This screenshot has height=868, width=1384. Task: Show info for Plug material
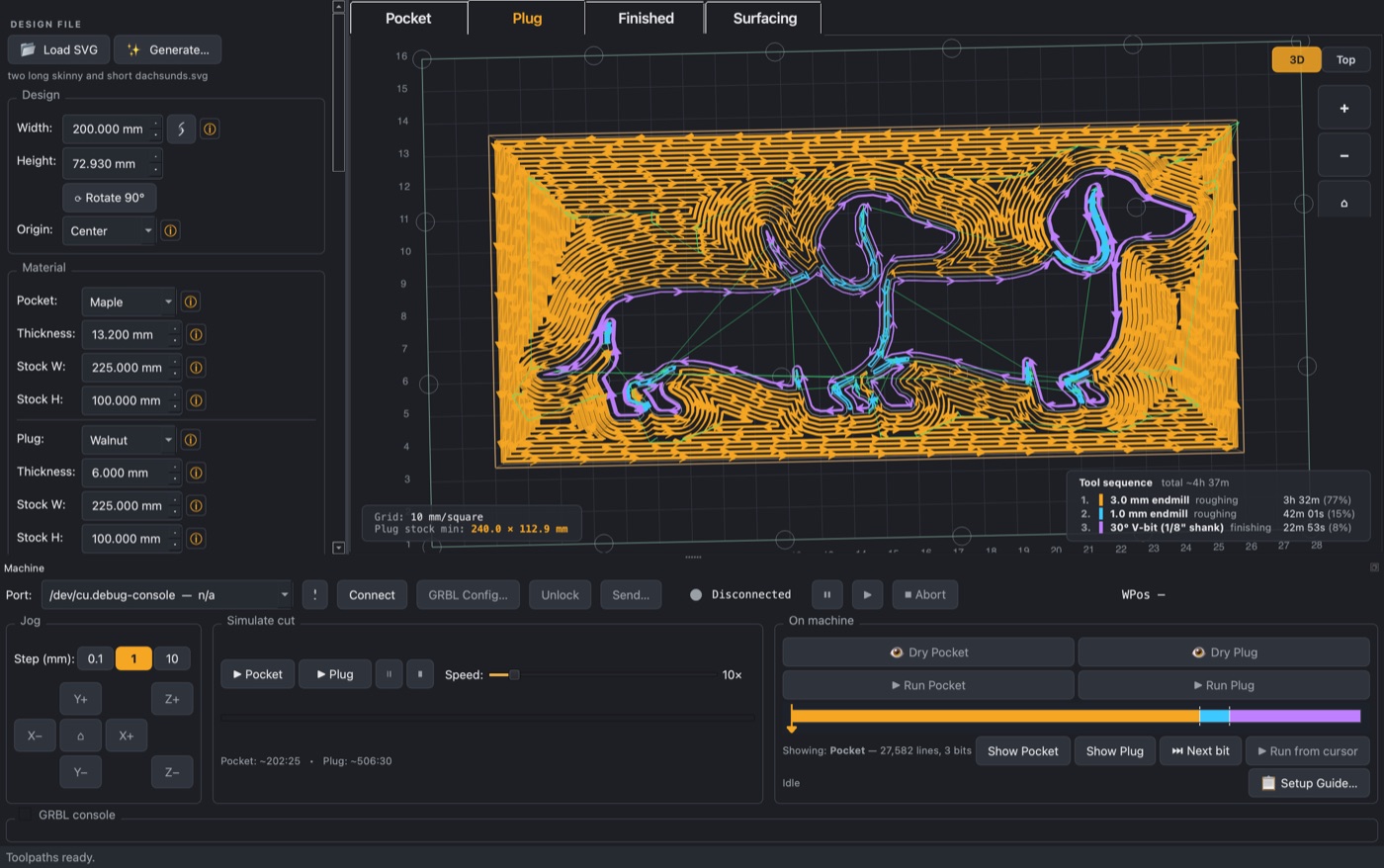191,440
